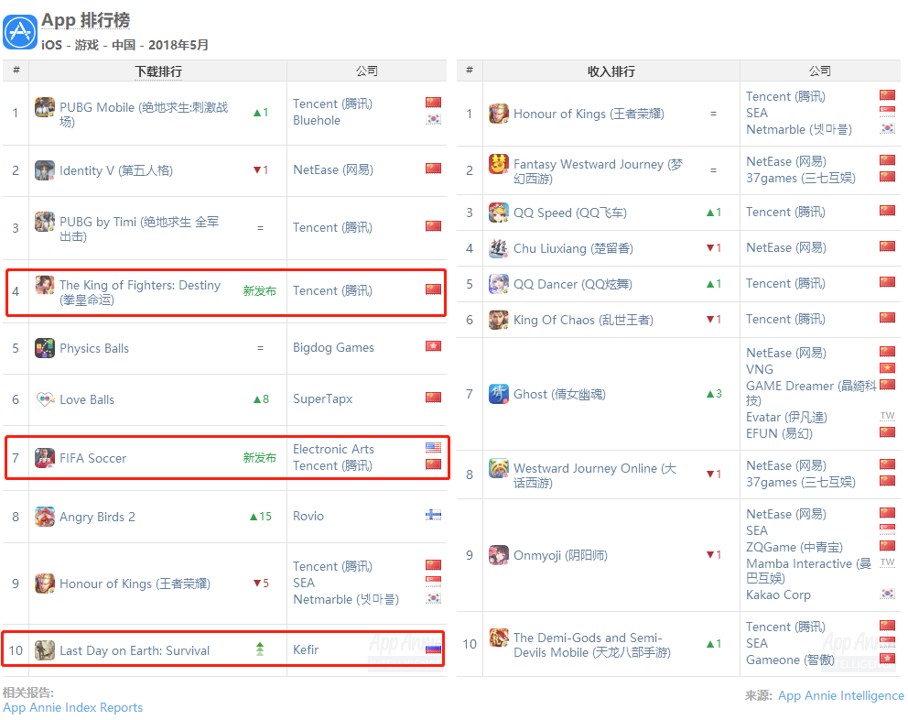Screen dimensions: 908x720
Task: Click the US flag beside Electronic Arts
Action: (x=433, y=447)
